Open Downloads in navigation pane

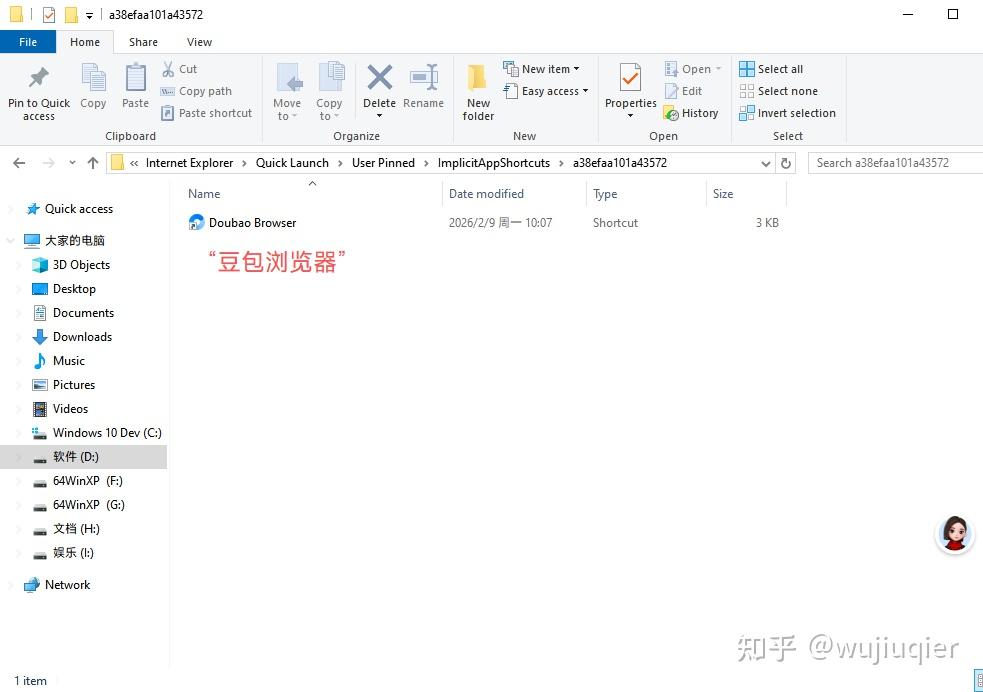point(82,337)
